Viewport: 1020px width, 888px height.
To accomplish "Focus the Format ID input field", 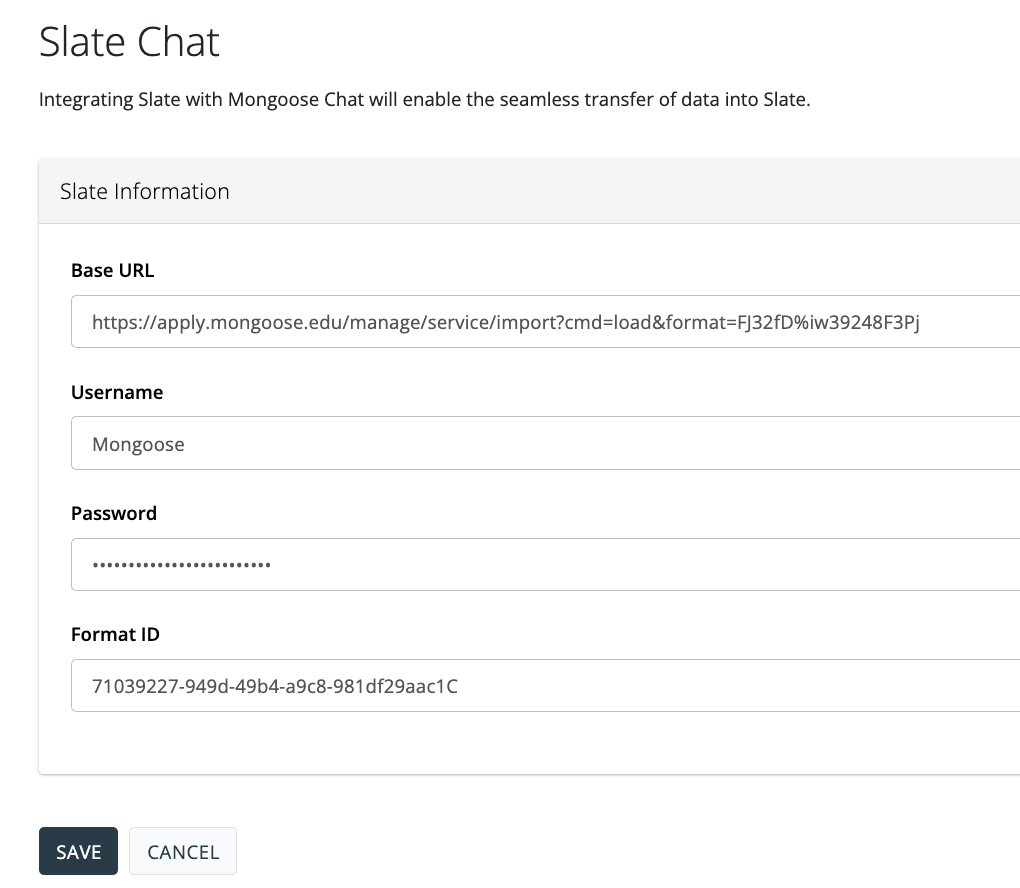I will pos(545,685).
